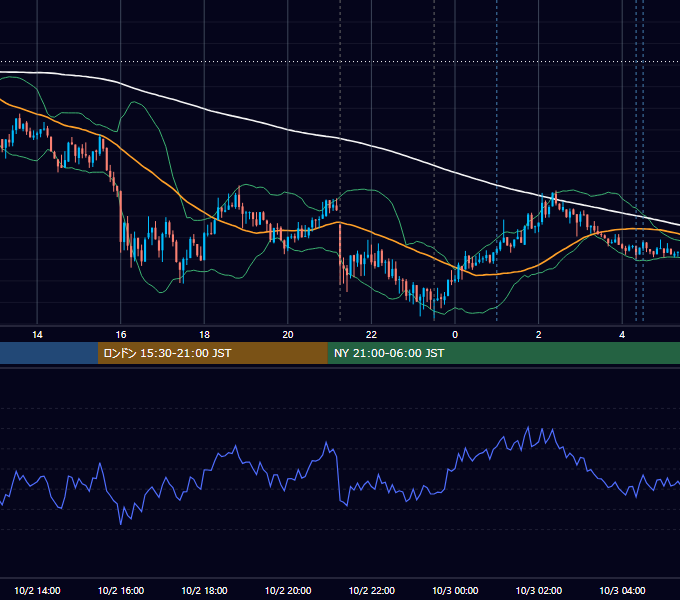
Task: Click the 10/3 00:00 date label
Action: pyautogui.click(x=455, y=590)
